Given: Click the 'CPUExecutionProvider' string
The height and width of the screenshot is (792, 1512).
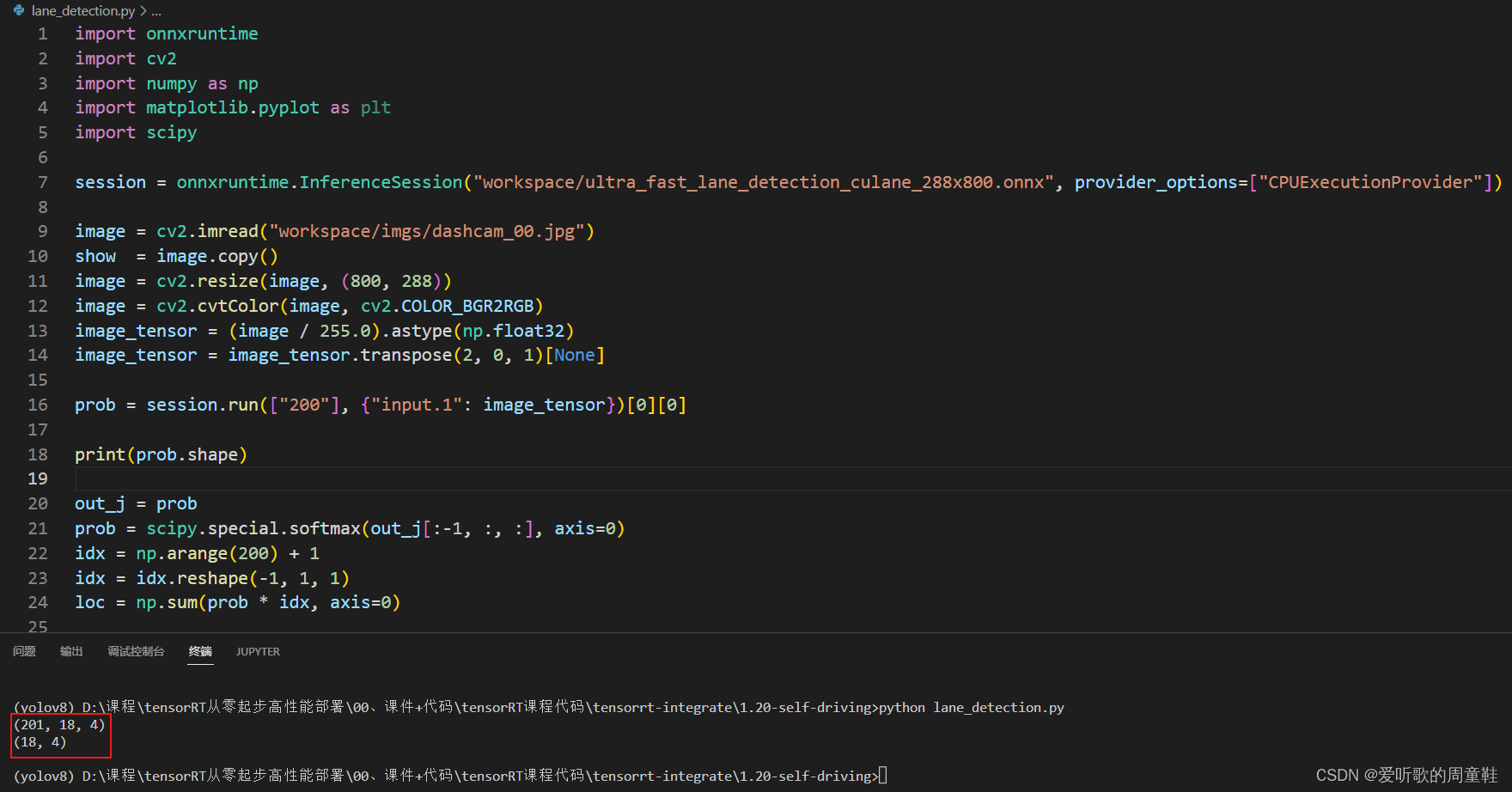Looking at the screenshot, I should coord(1369,182).
